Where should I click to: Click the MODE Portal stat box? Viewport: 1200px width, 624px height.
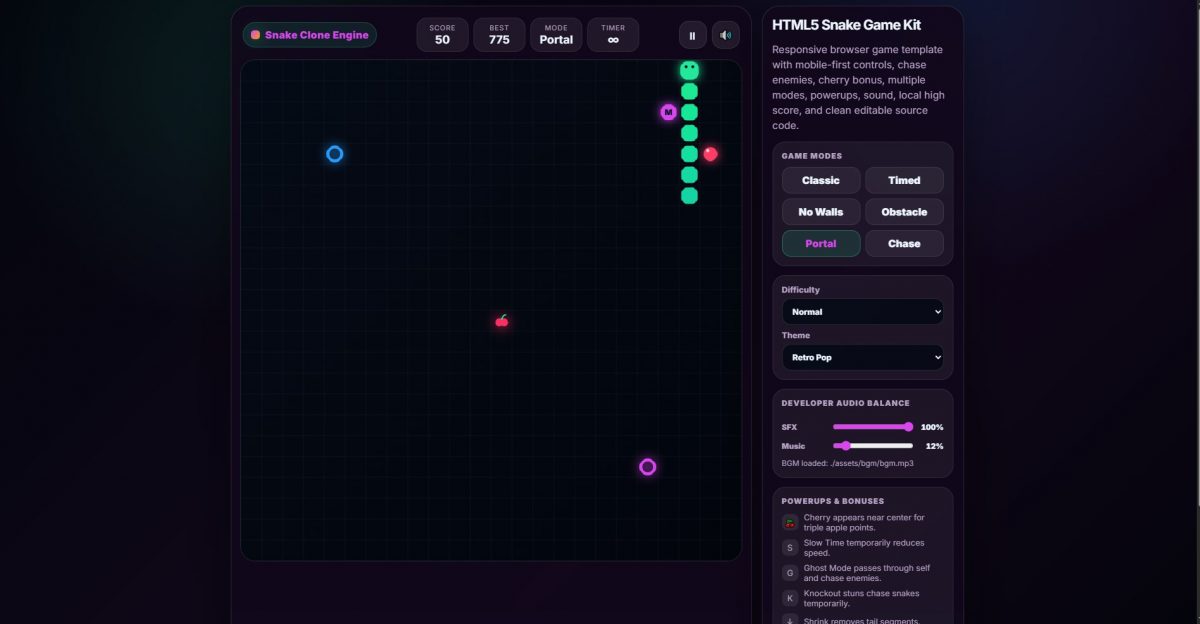(556, 35)
